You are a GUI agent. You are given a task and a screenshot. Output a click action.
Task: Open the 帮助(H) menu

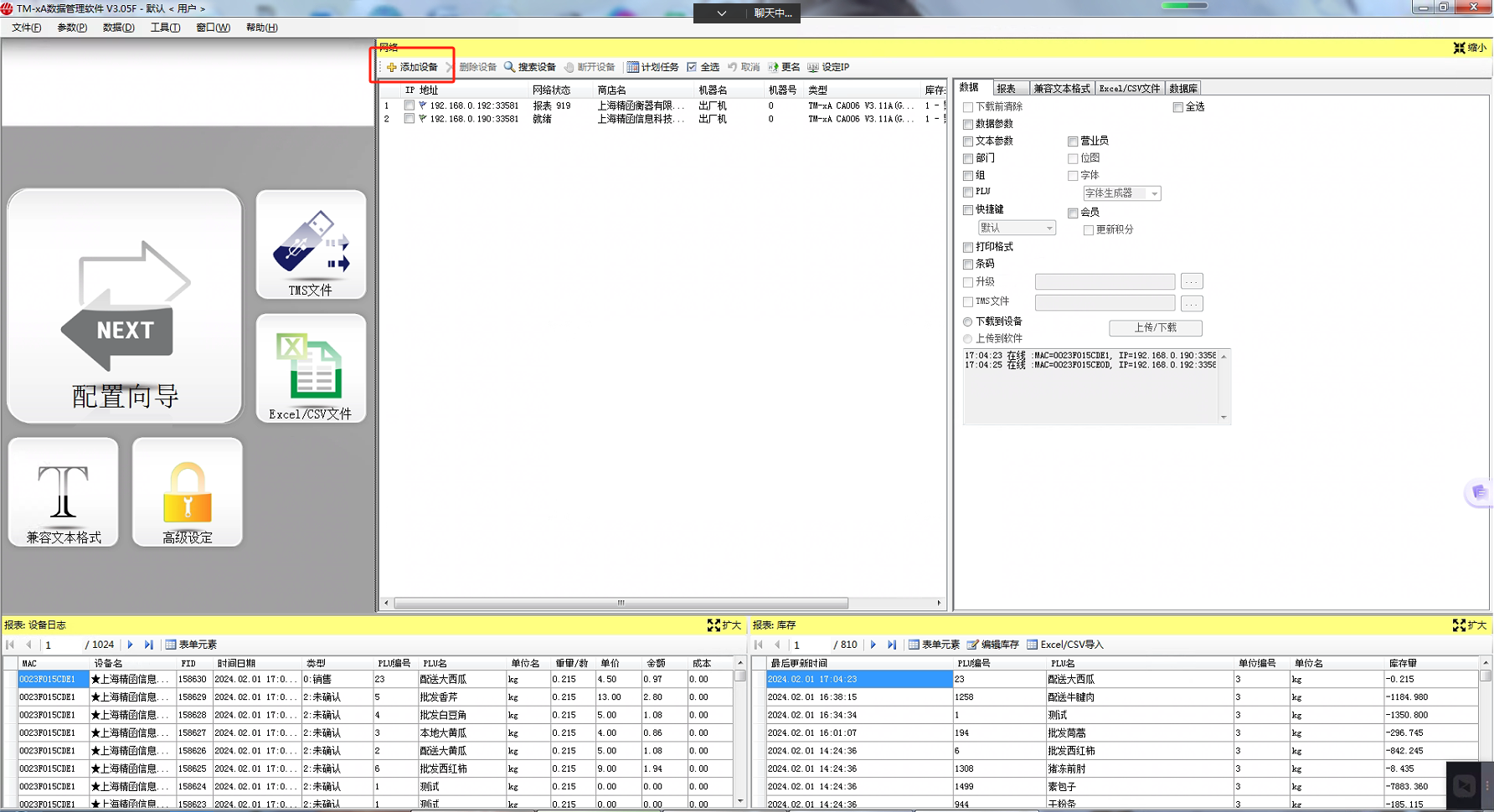click(261, 28)
